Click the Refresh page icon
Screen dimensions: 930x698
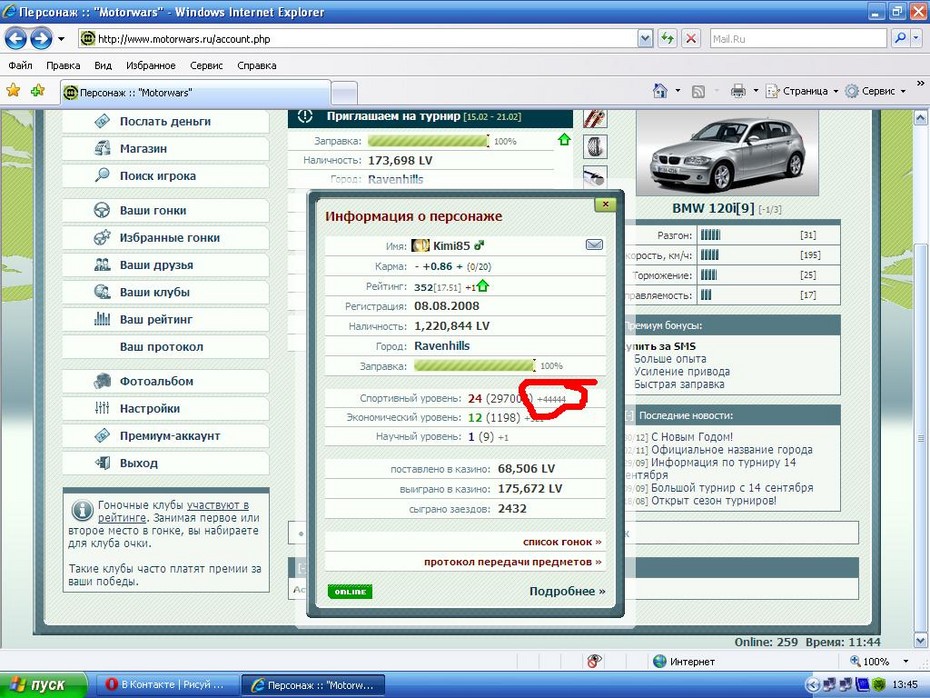click(667, 39)
